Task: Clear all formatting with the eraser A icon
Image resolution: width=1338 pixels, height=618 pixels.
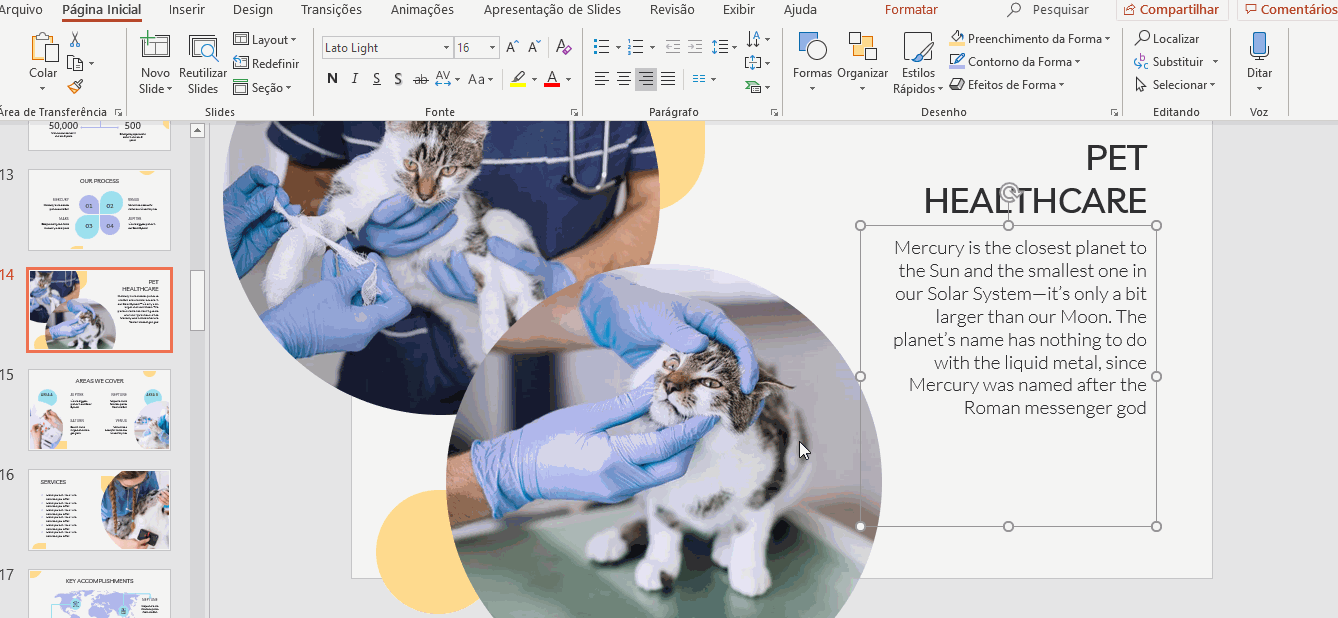Action: click(563, 48)
